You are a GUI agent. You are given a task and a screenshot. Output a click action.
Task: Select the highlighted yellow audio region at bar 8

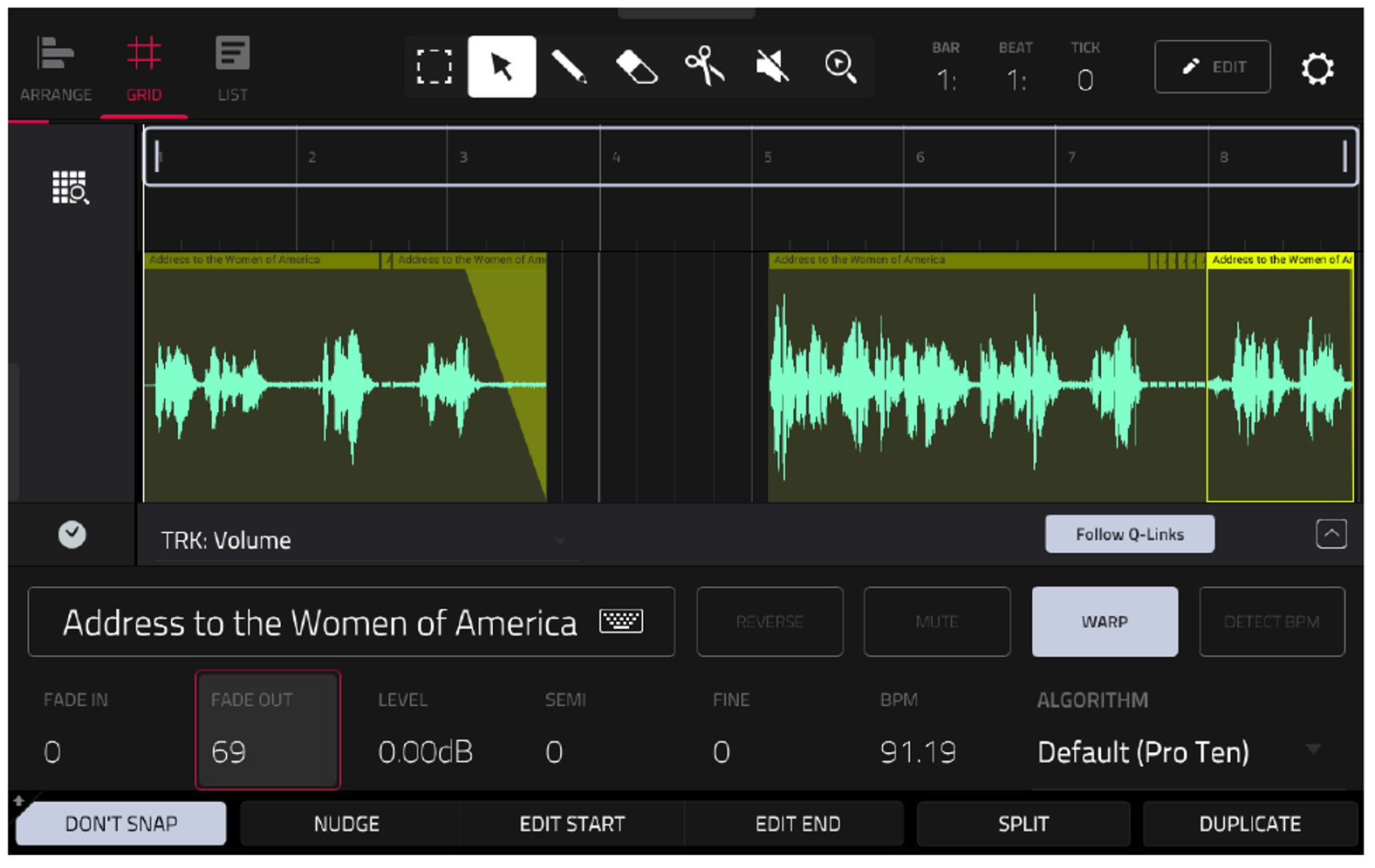pos(1280,377)
